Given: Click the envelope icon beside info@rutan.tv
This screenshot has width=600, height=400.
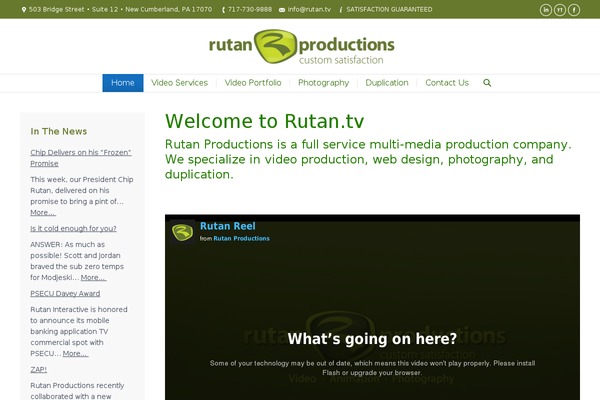Looking at the screenshot, I should tap(282, 10).
